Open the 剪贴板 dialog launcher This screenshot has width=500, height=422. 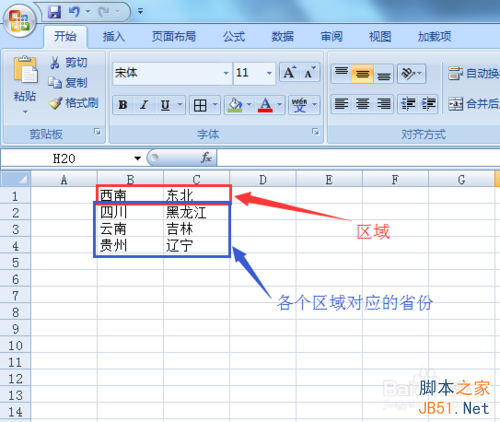97,132
